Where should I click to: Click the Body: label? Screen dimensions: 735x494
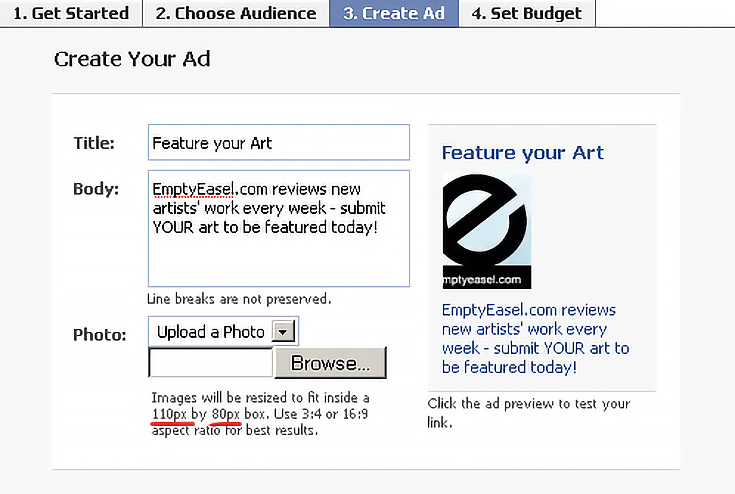tap(96, 189)
